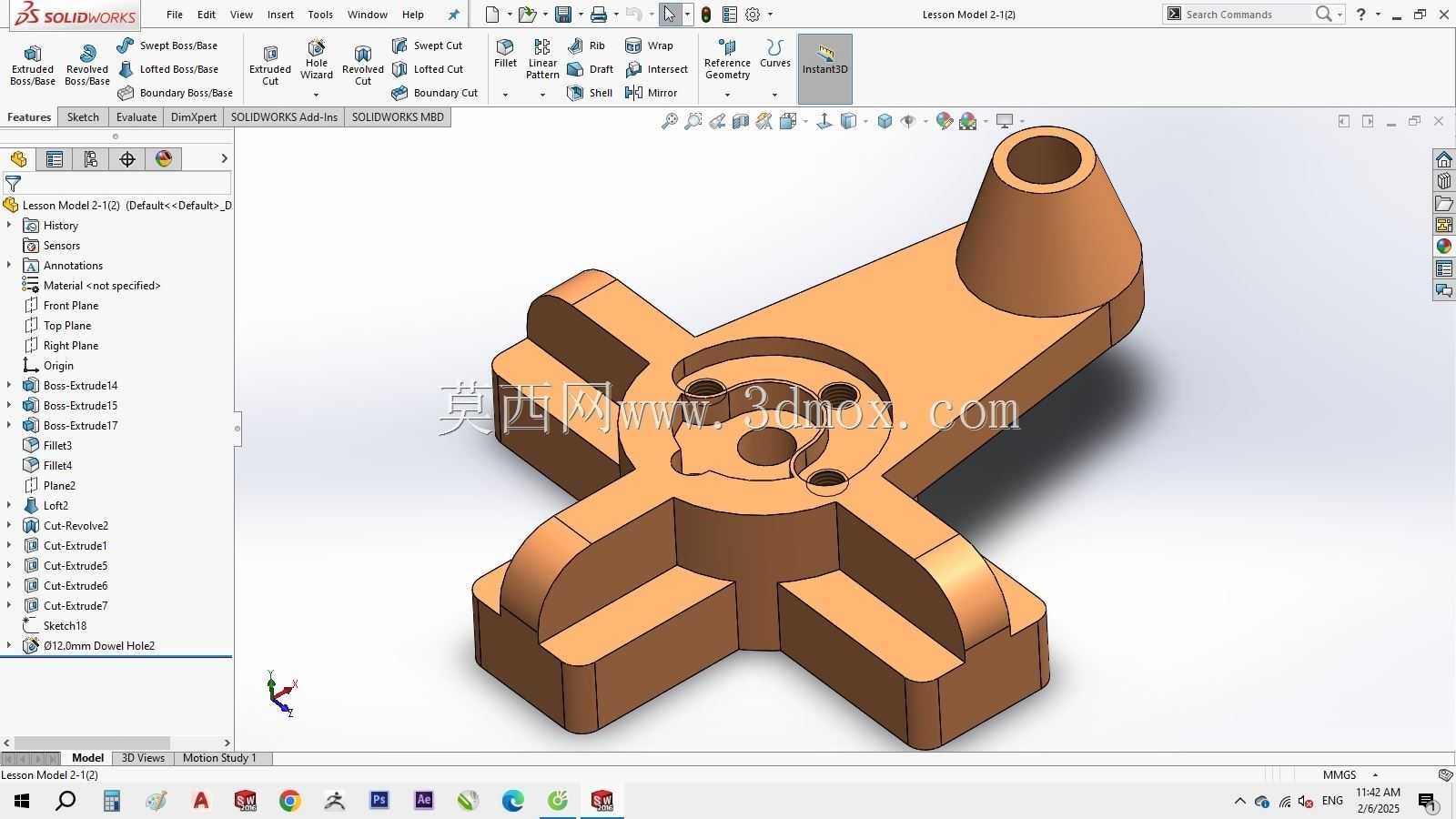The height and width of the screenshot is (819, 1456).
Task: Select the Revolved Cut tool
Action: click(x=363, y=65)
